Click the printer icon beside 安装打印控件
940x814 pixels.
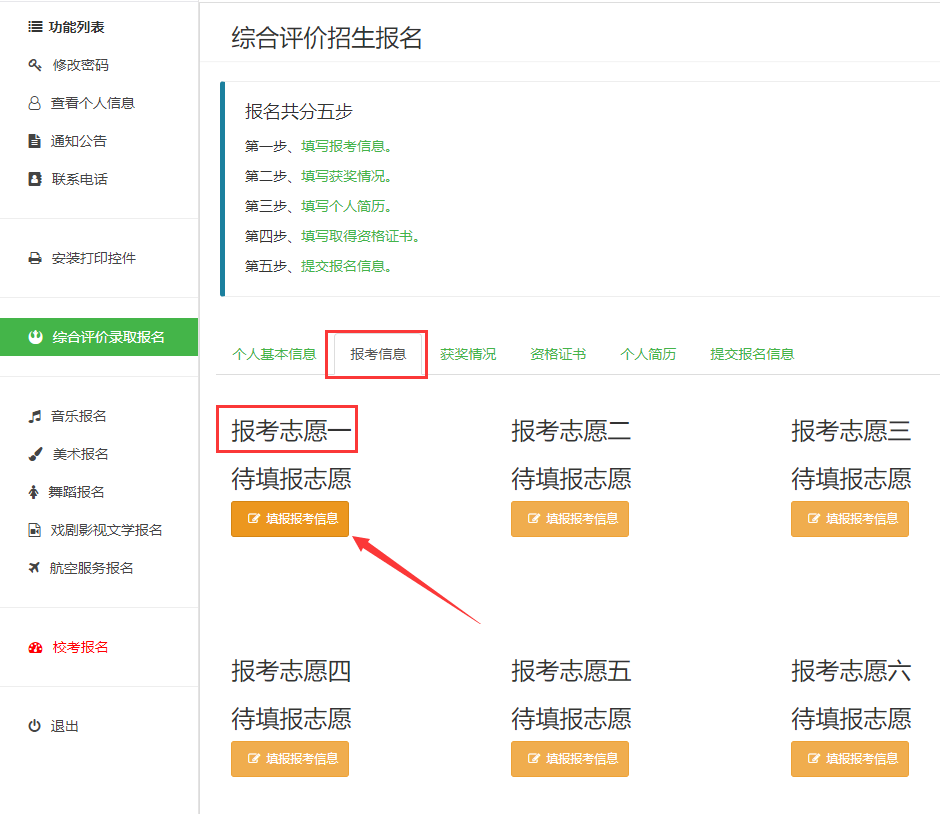pyautogui.click(x=35, y=258)
